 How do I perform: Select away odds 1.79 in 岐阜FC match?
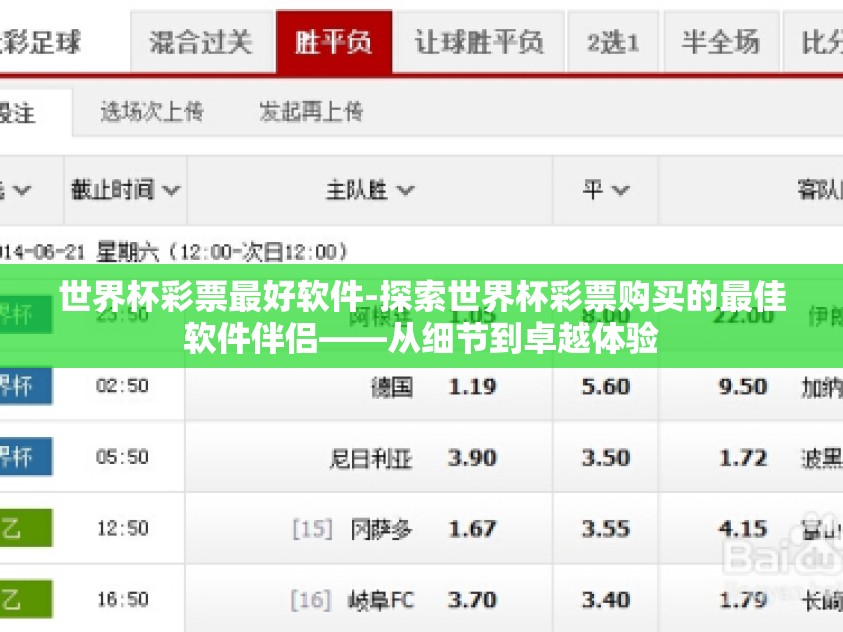(742, 600)
